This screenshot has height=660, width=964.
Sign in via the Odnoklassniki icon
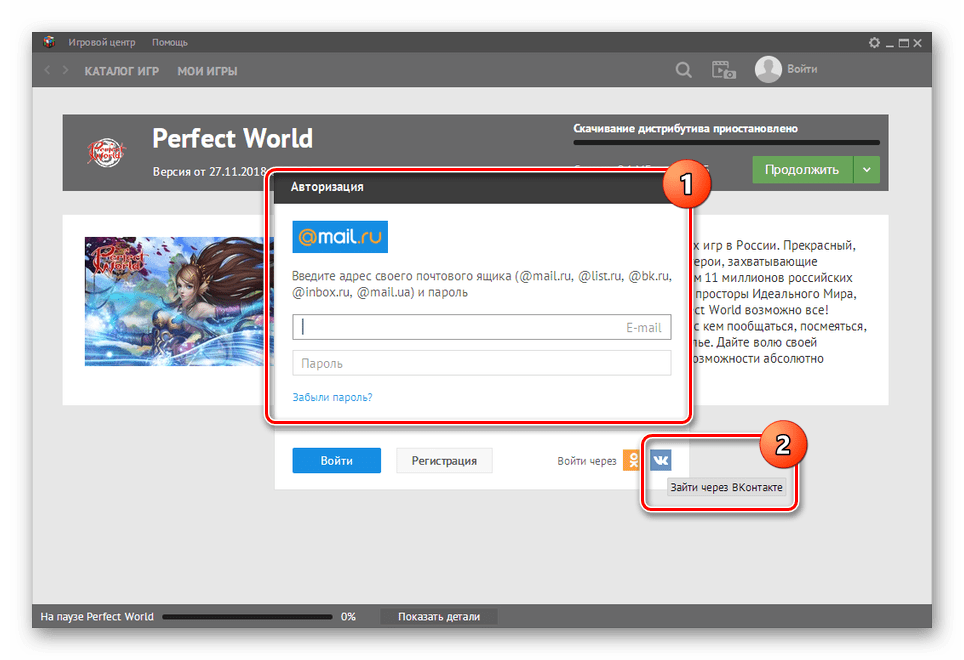click(633, 460)
